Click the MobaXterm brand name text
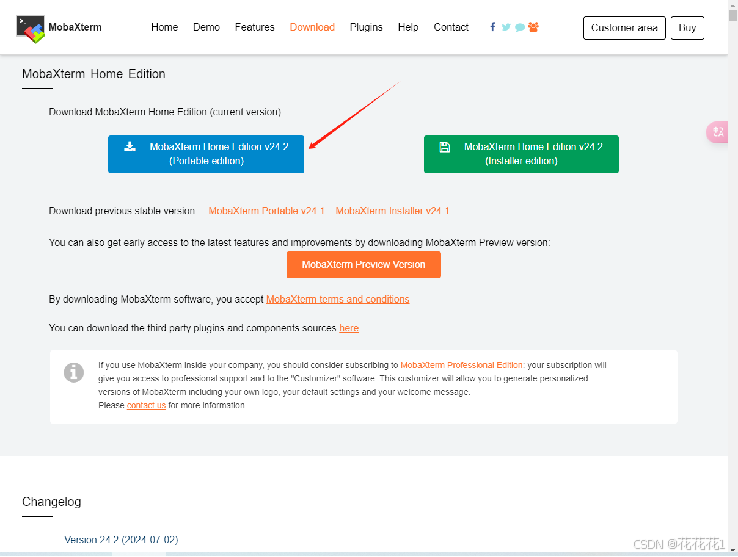Screen dimensions: 738x557 (x=75, y=27)
